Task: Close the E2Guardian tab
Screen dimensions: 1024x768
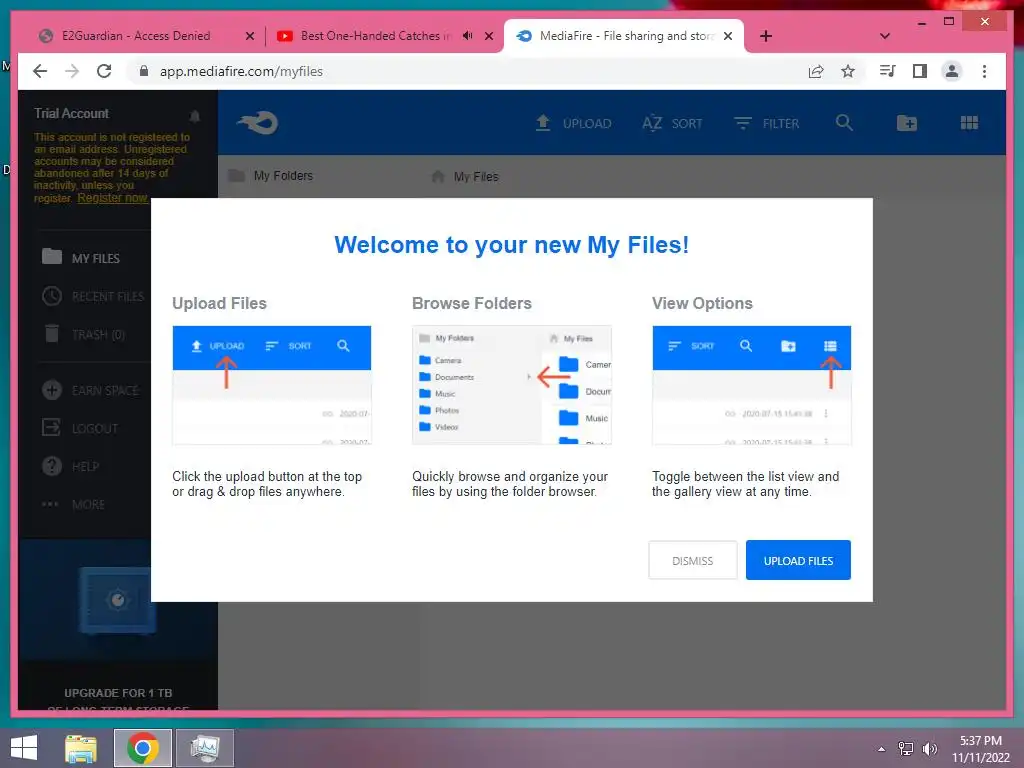Action: [x=249, y=37]
